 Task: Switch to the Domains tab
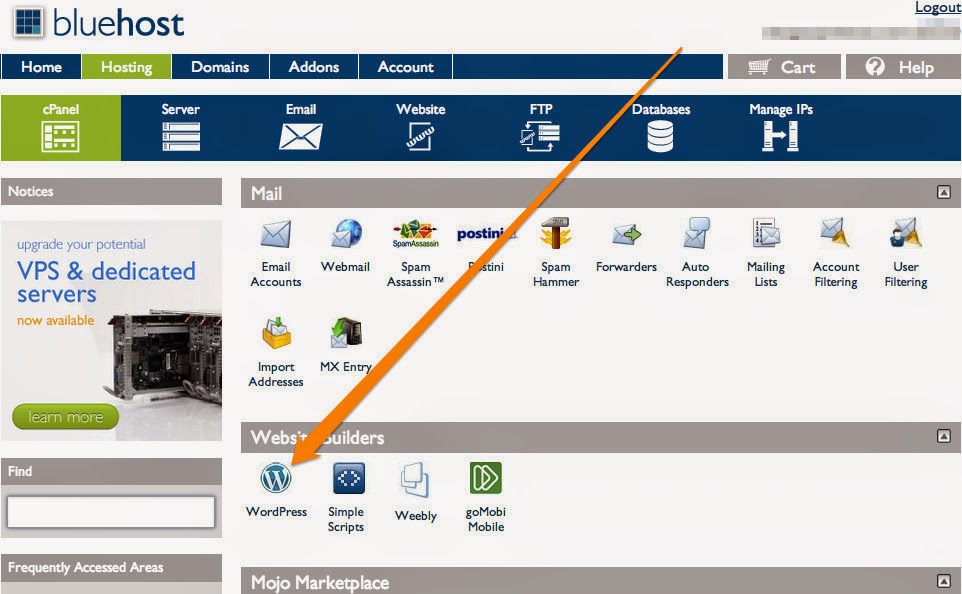pyautogui.click(x=220, y=66)
